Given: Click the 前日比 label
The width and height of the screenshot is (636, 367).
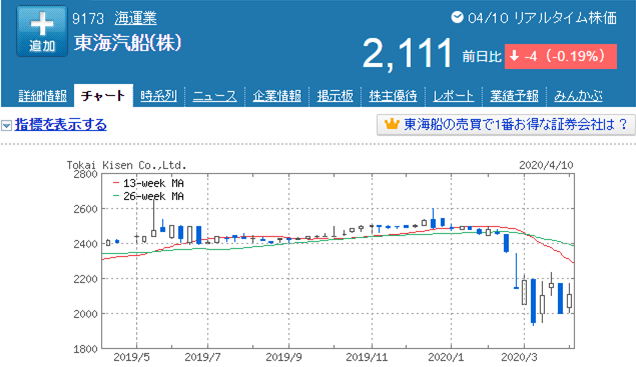Looking at the screenshot, I should click(x=482, y=57).
